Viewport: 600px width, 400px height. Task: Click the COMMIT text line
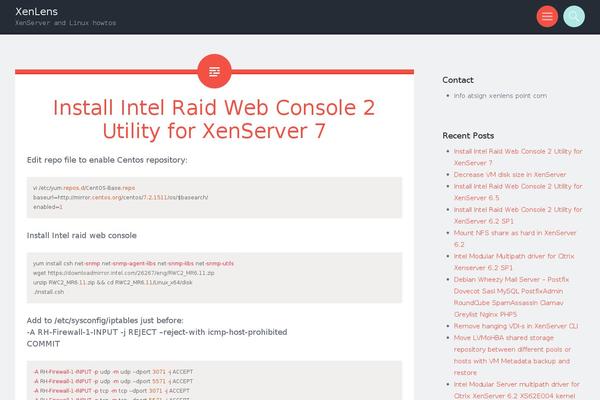tap(43, 344)
